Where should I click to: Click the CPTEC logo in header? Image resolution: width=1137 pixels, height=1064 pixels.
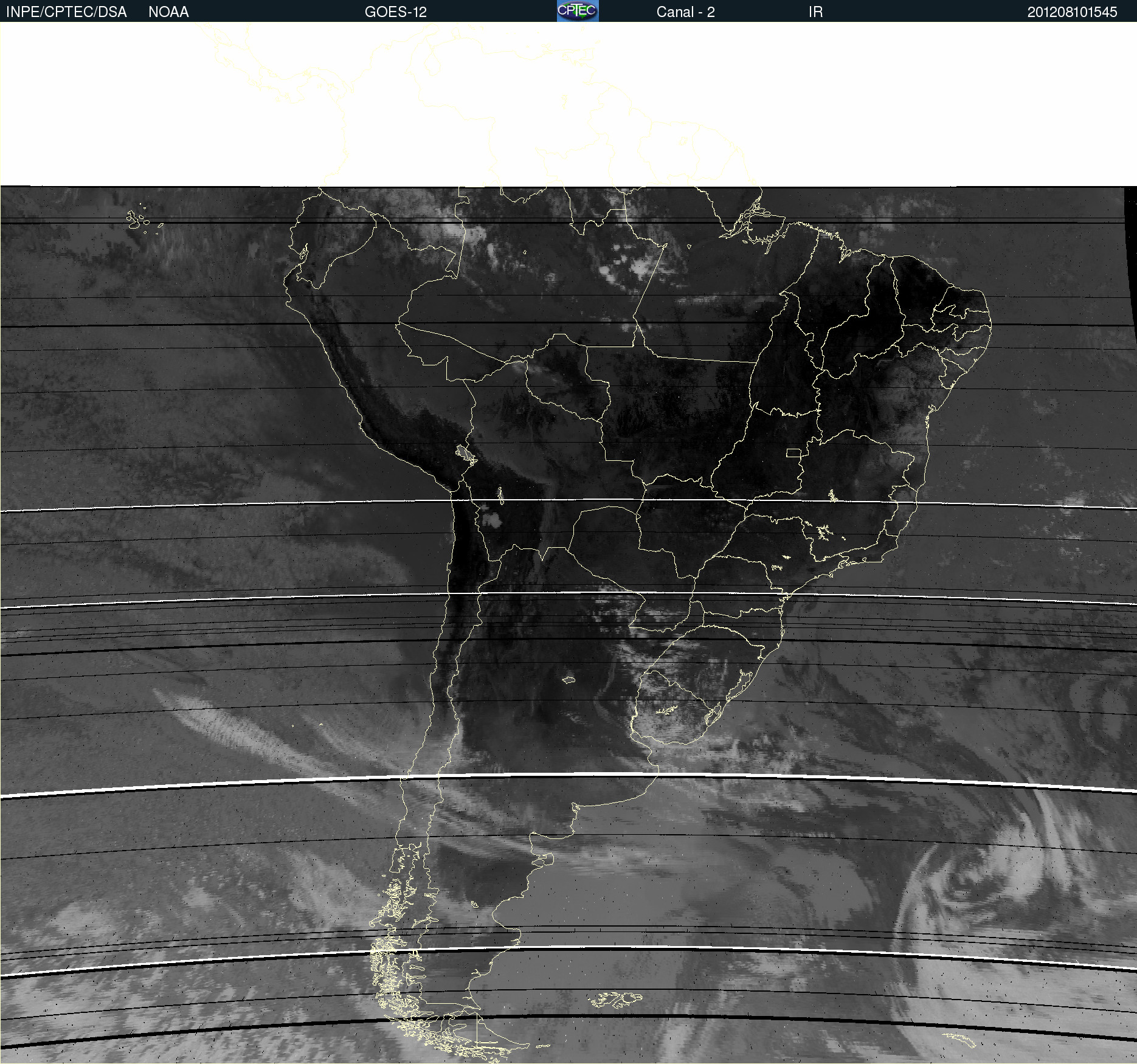click(578, 11)
